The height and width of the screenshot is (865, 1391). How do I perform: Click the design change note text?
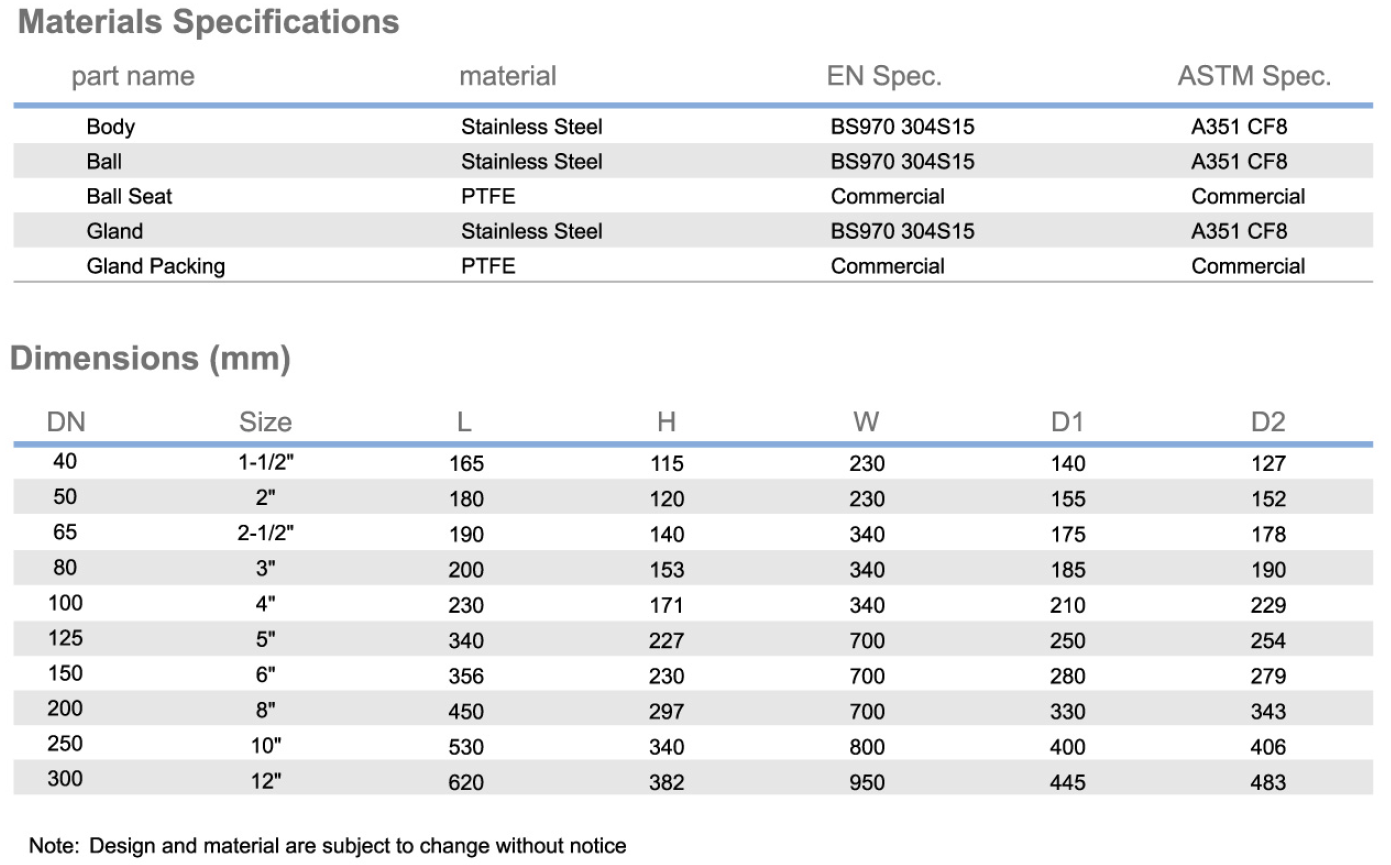[x=328, y=846]
